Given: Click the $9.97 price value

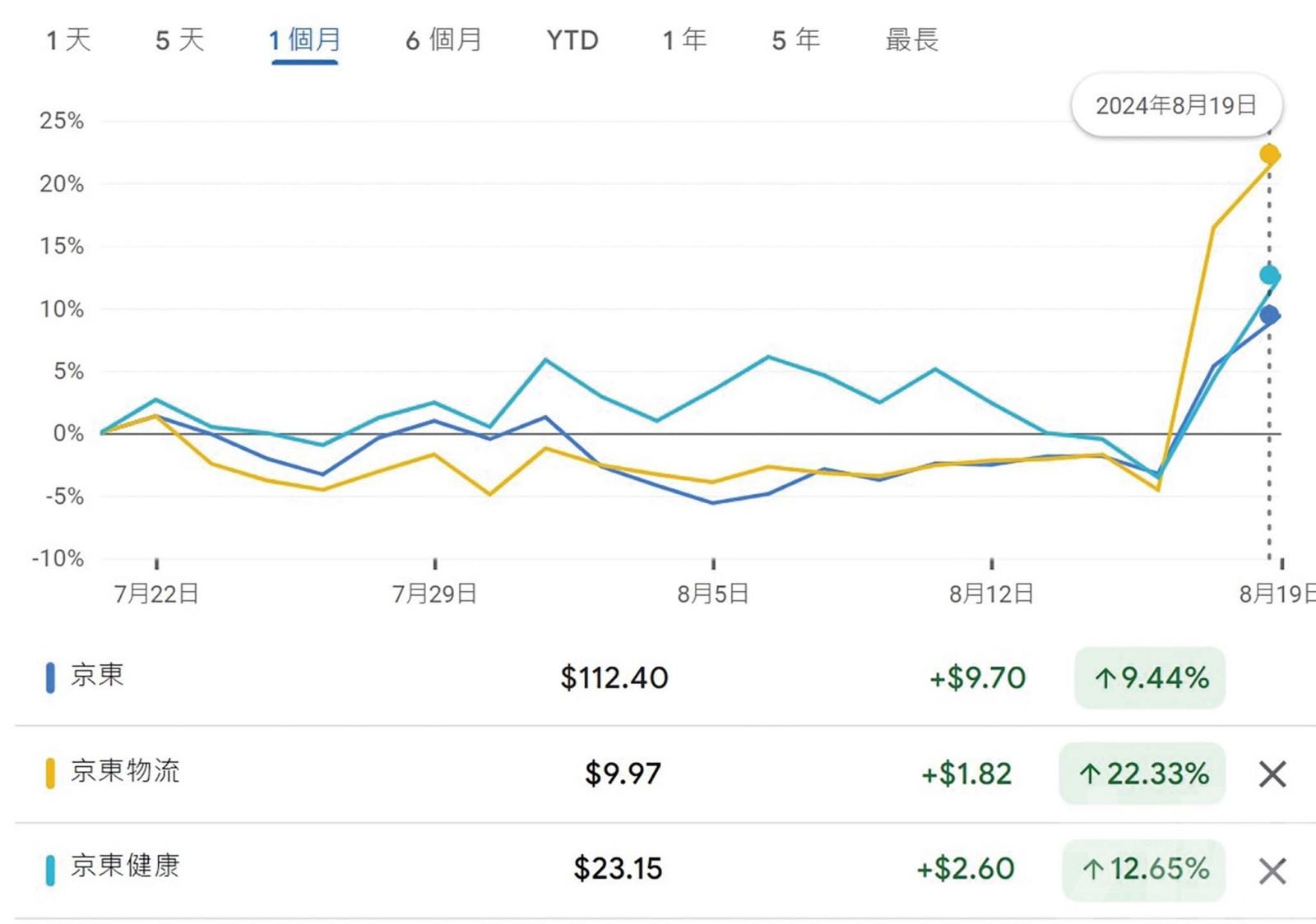Looking at the screenshot, I should click(623, 774).
